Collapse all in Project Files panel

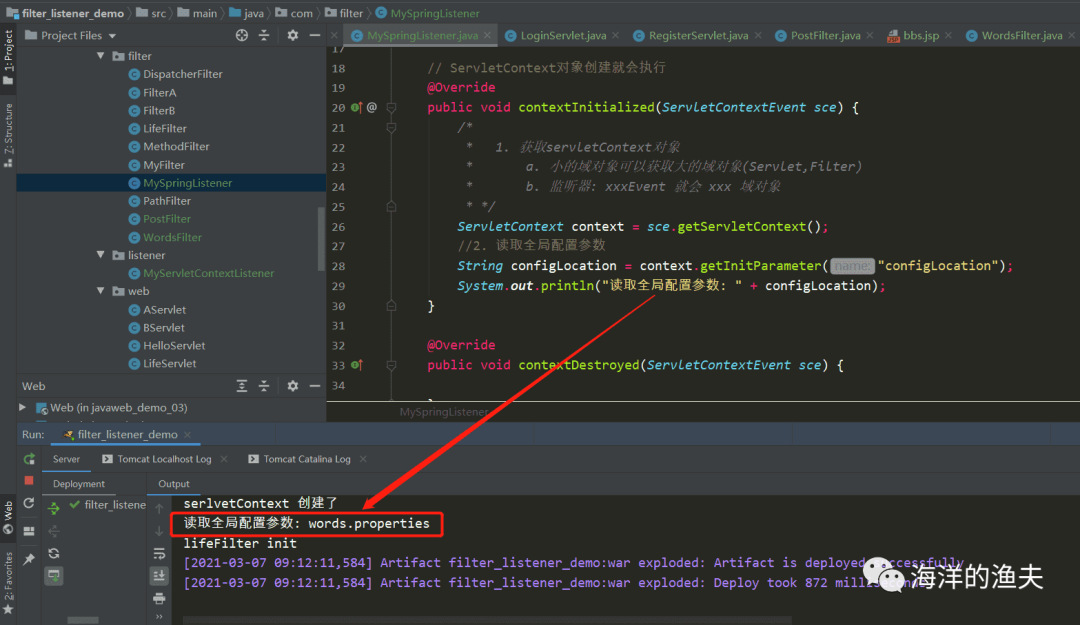point(264,35)
